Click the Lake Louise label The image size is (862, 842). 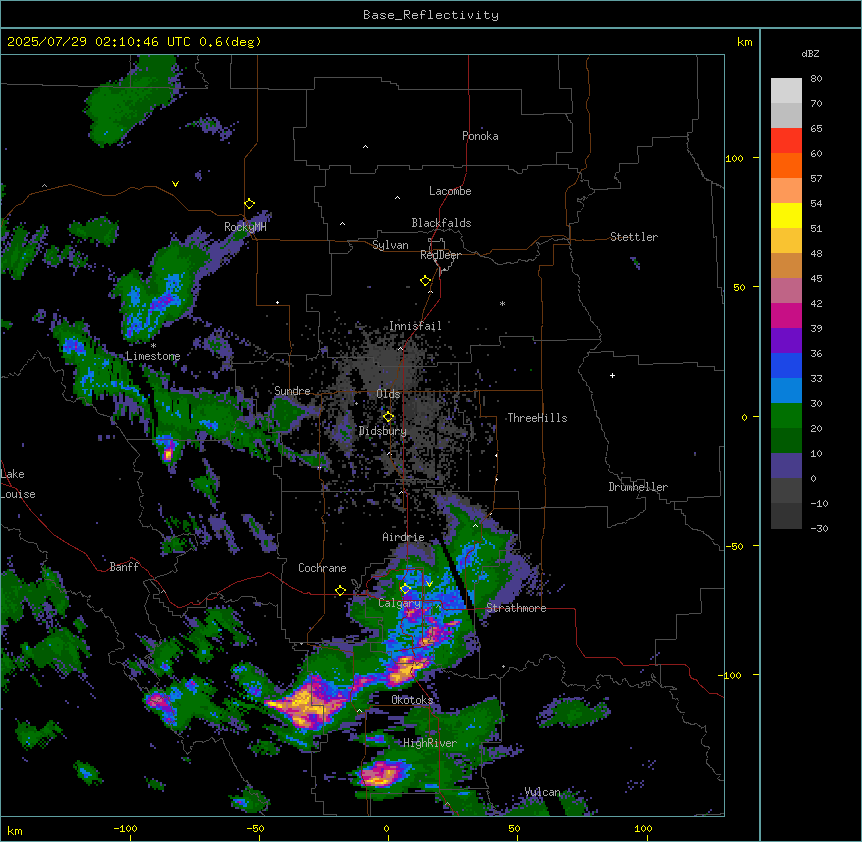point(16,484)
